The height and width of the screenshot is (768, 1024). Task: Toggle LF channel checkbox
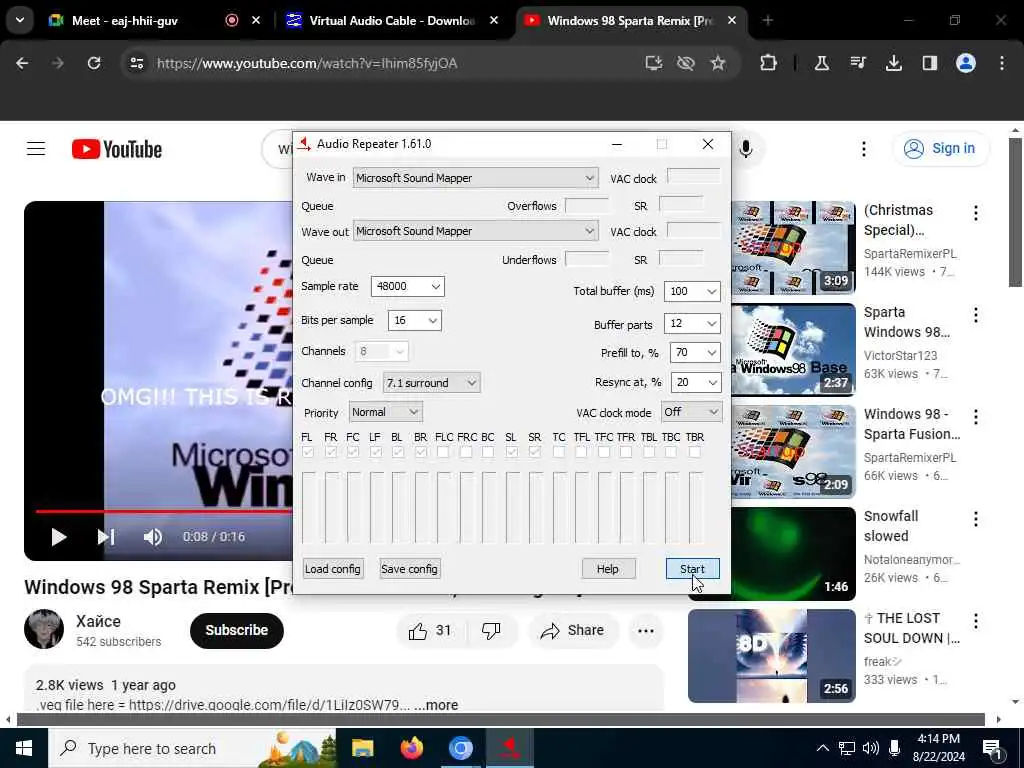pyautogui.click(x=376, y=452)
